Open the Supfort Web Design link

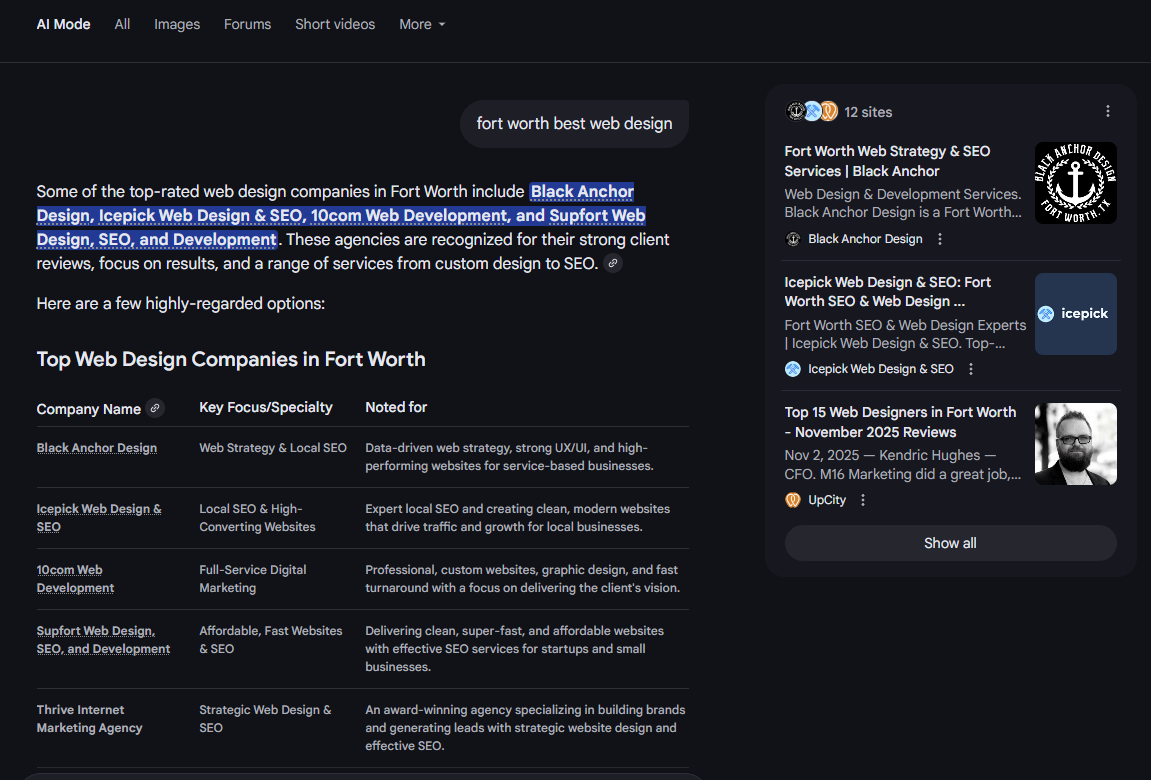click(103, 639)
